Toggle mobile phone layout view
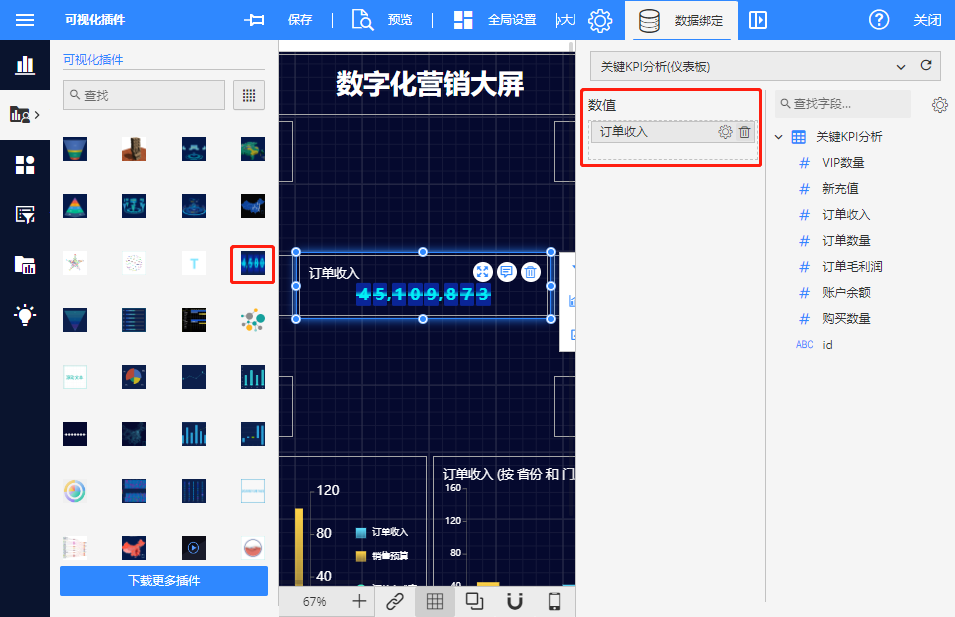This screenshot has height=617, width=955. [555, 601]
